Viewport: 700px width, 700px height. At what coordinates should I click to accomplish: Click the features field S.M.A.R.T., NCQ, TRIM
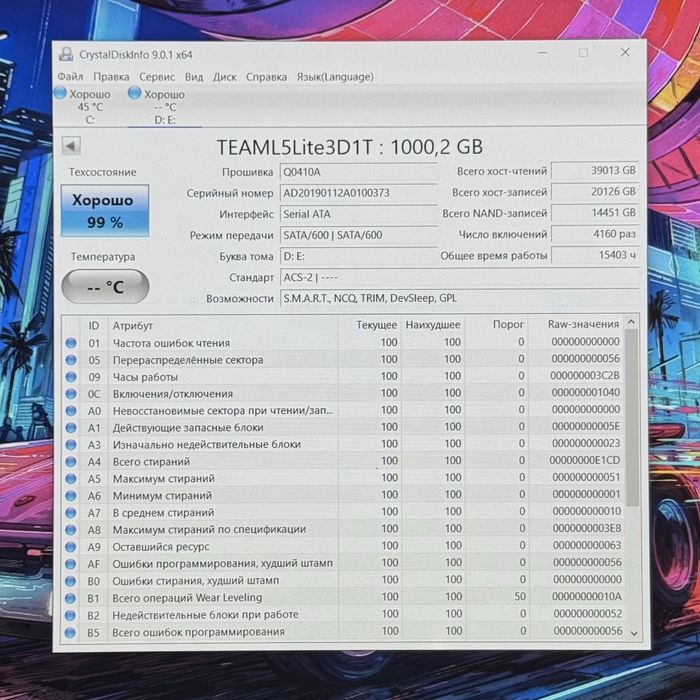point(459,298)
